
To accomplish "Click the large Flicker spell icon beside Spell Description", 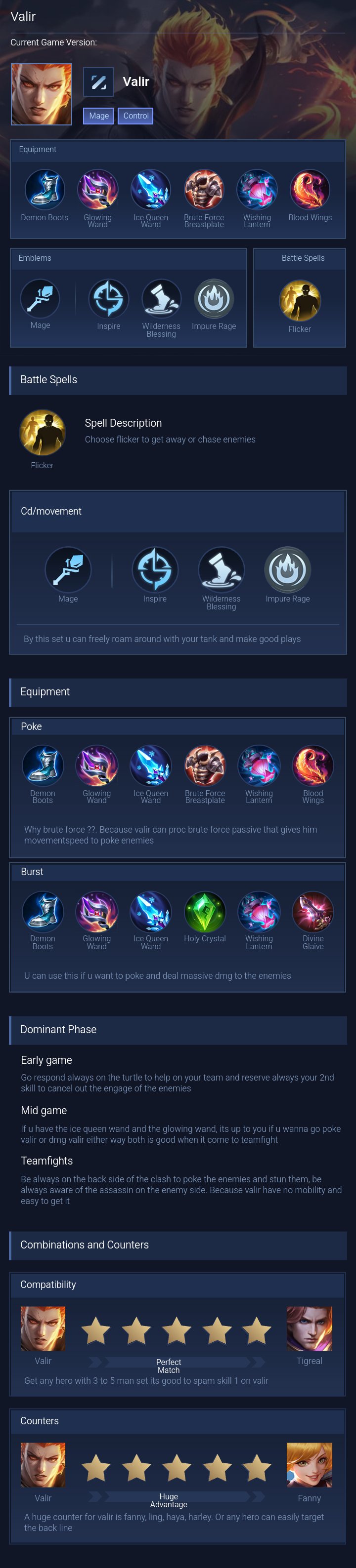I will pyautogui.click(x=43, y=433).
